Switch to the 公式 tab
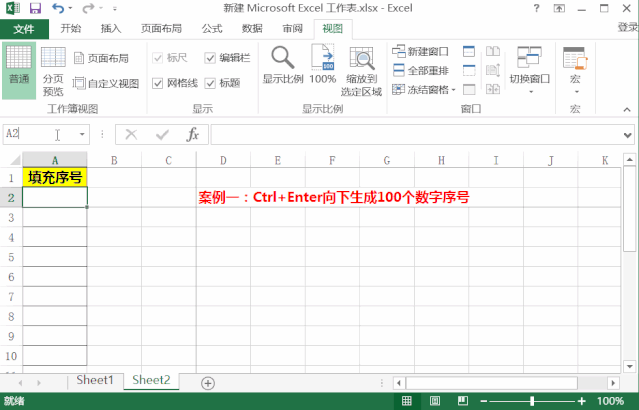 (x=212, y=29)
